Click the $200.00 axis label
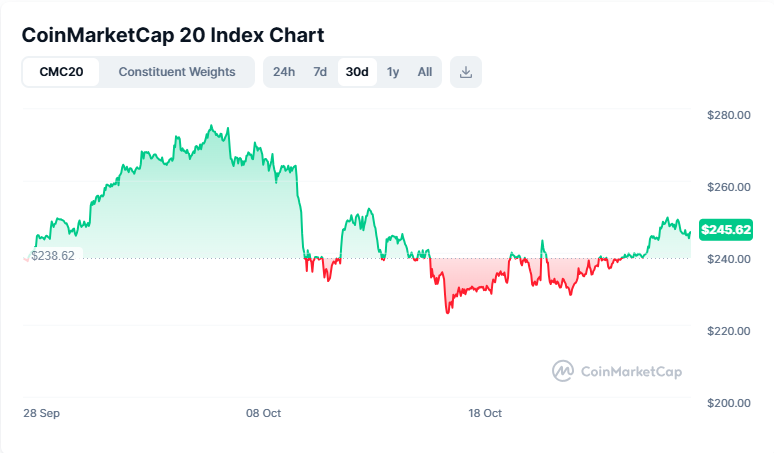 pos(729,403)
